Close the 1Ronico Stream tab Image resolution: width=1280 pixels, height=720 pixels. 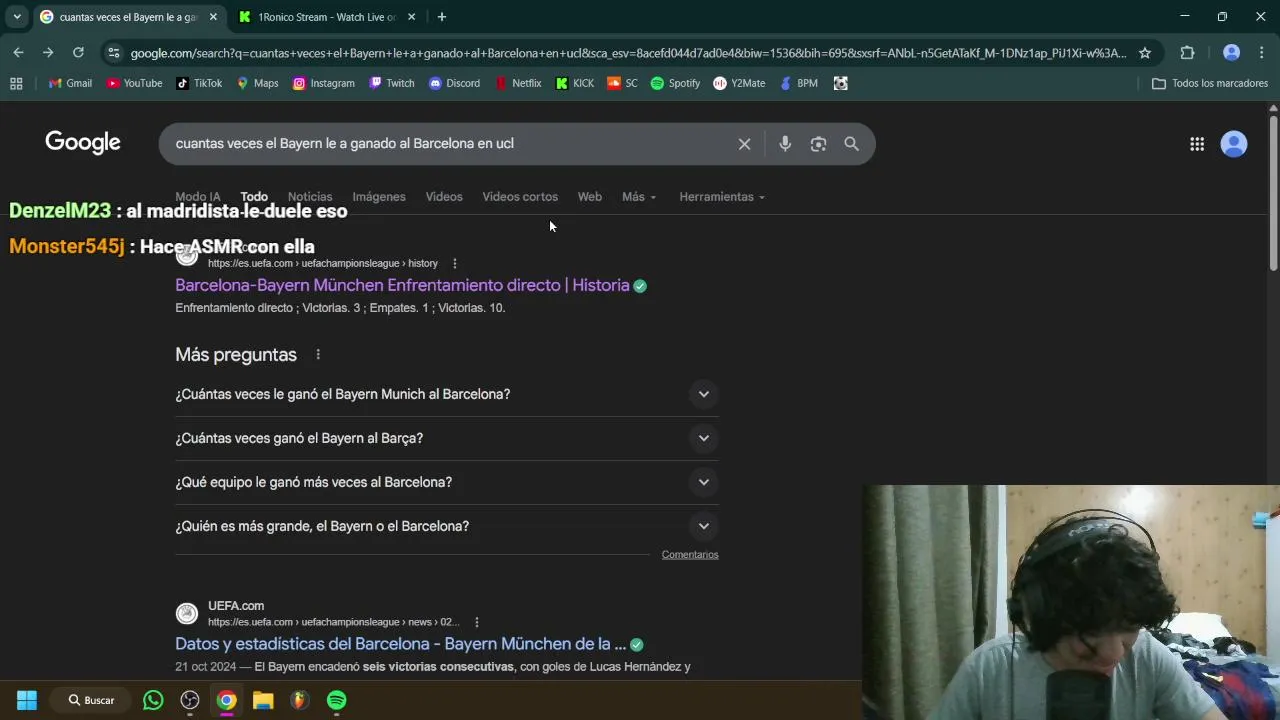411,17
